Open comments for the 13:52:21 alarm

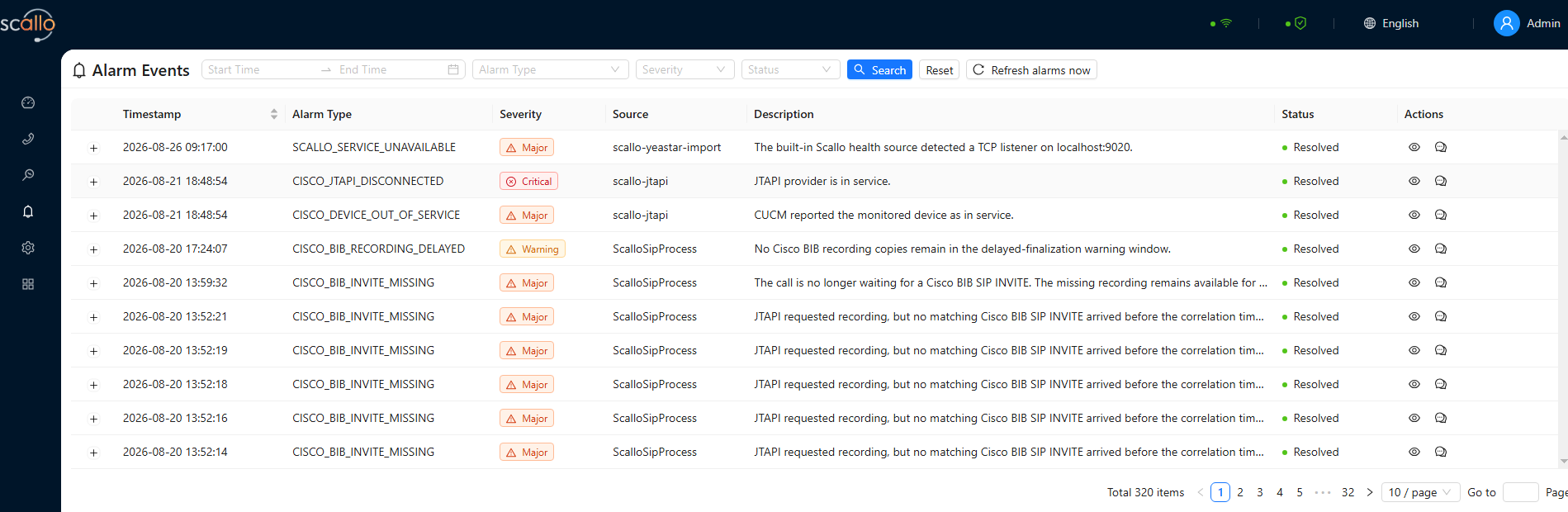[1441, 316]
